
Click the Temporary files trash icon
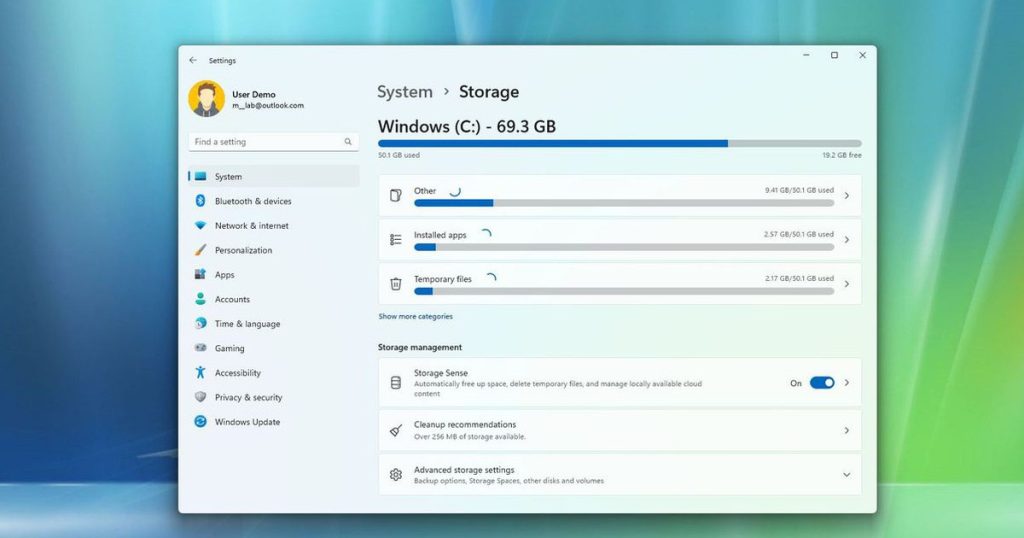tap(396, 284)
